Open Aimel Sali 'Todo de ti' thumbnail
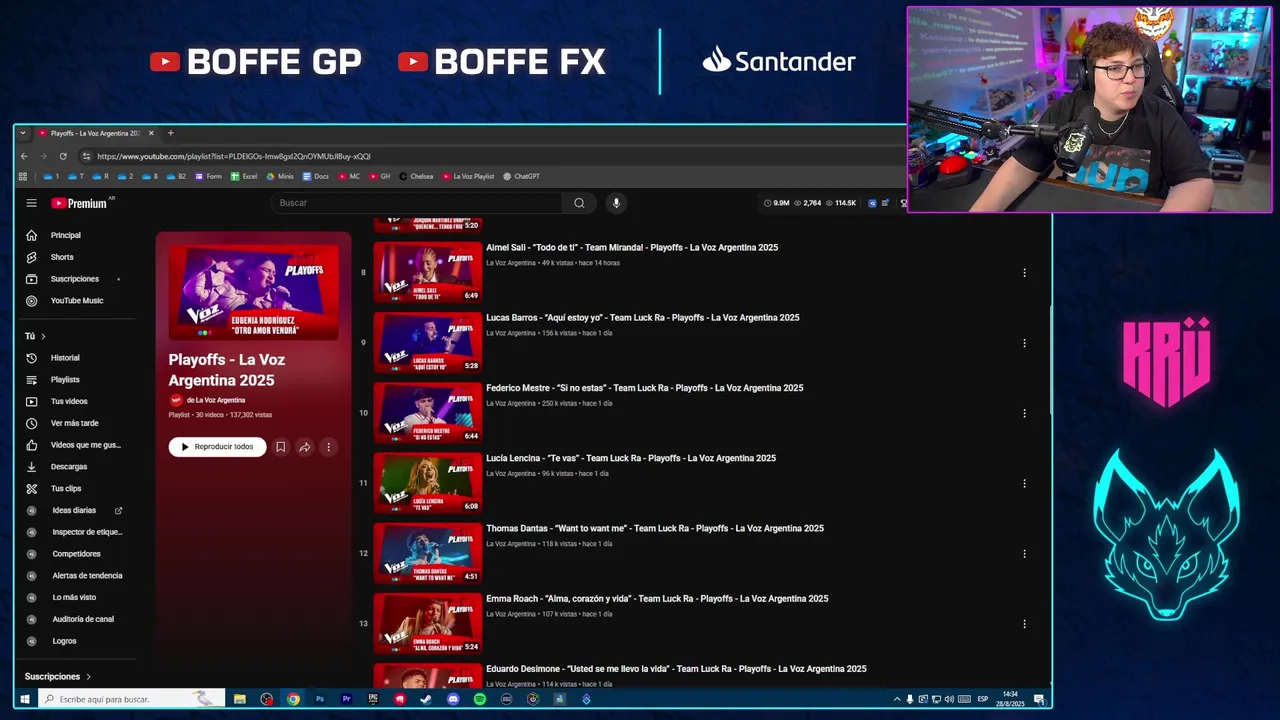The height and width of the screenshot is (720, 1280). (427, 272)
